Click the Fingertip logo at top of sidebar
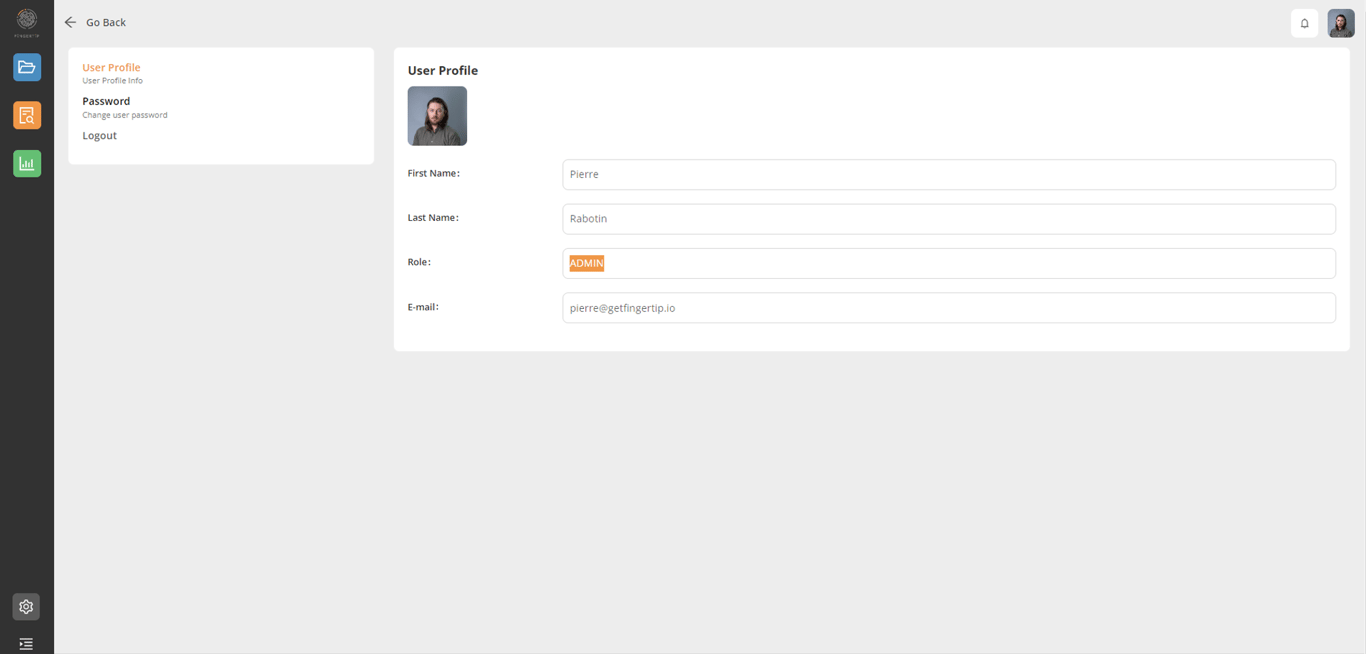This screenshot has height=654, width=1366. tap(27, 21)
